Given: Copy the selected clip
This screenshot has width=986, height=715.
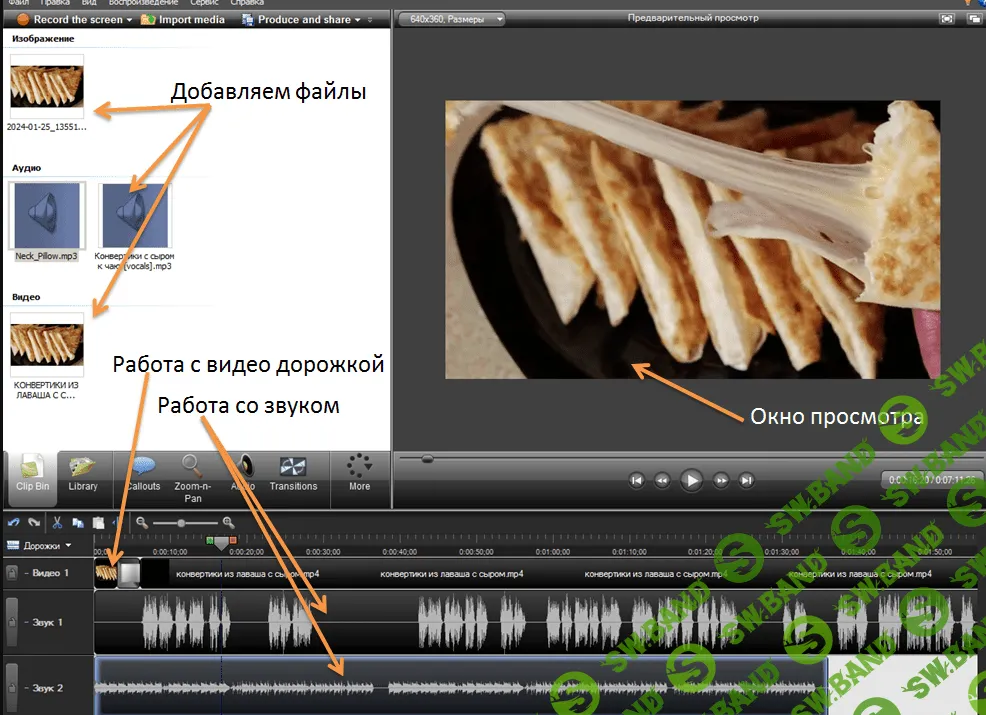Looking at the screenshot, I should click(78, 522).
